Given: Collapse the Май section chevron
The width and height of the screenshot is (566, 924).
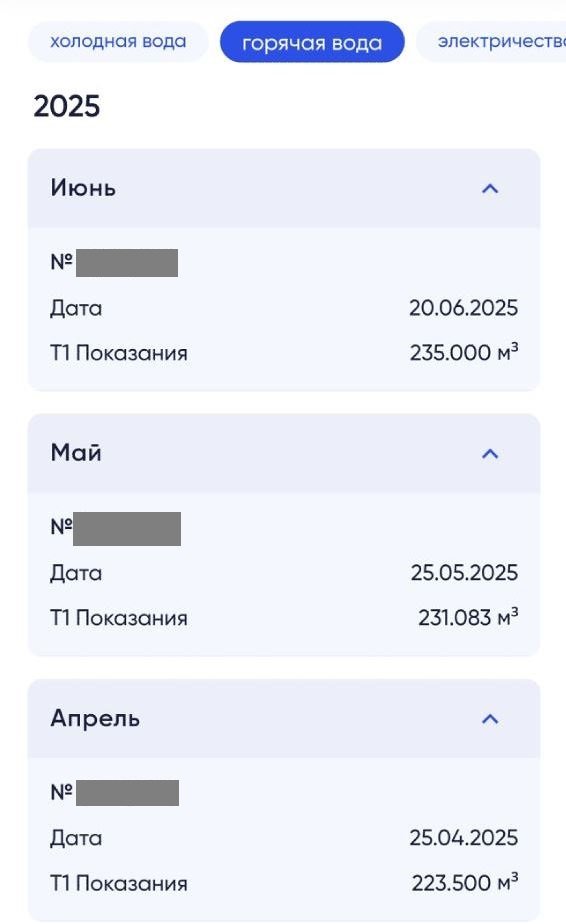Looking at the screenshot, I should tap(490, 454).
